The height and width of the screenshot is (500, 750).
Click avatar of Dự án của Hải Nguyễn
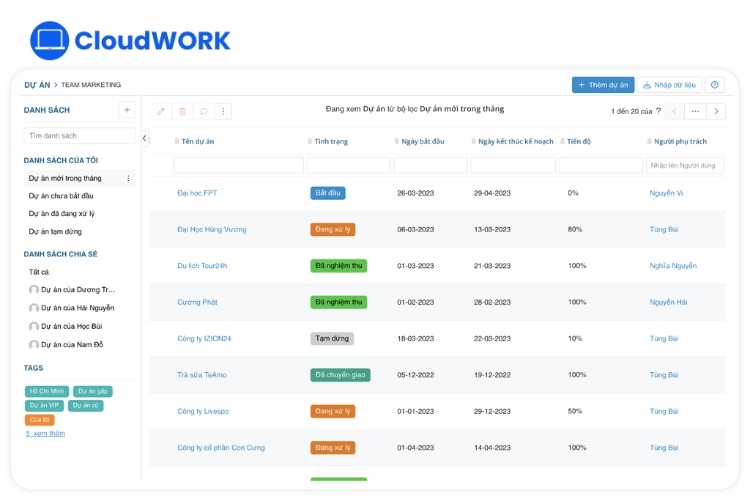pos(34,308)
